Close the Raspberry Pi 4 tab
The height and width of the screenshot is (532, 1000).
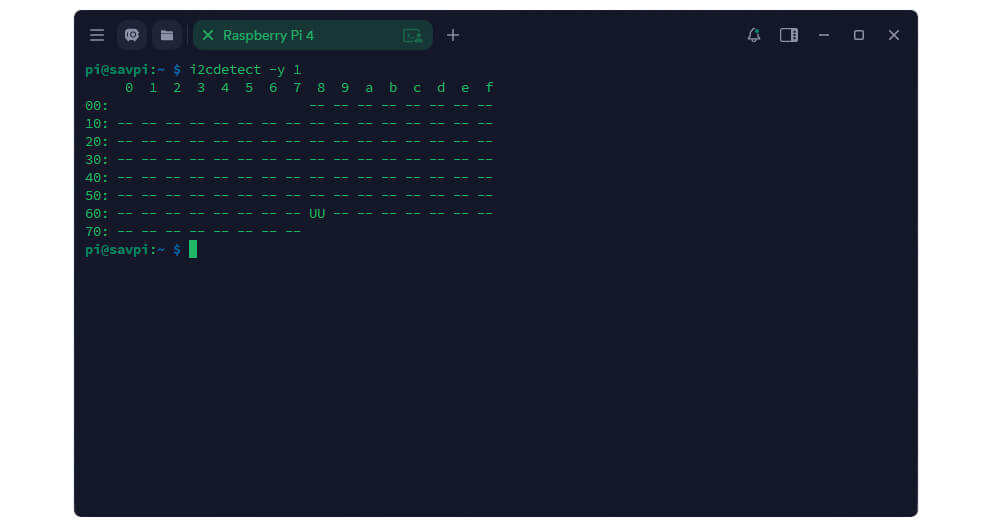208,35
